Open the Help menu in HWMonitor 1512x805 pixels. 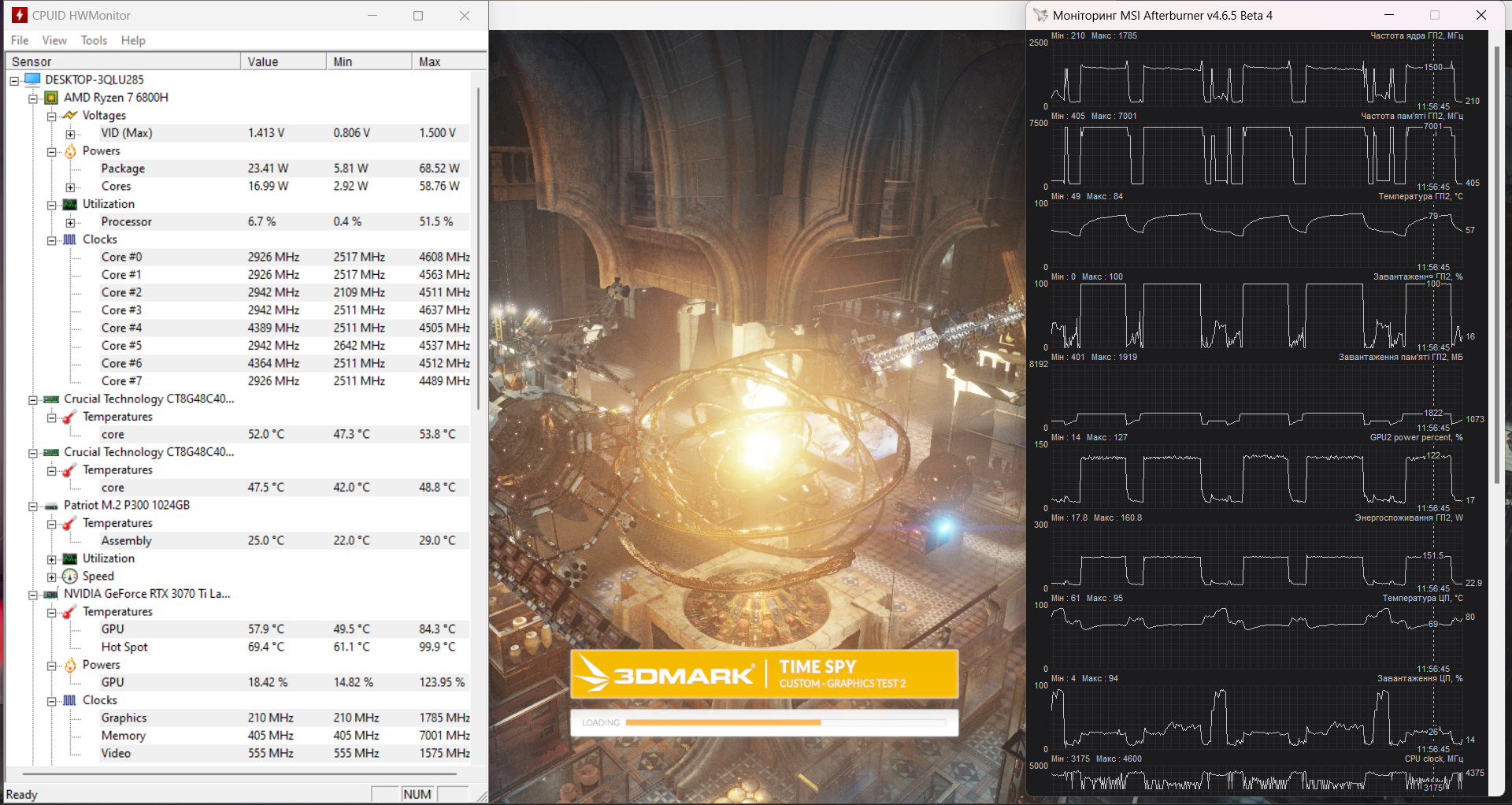click(133, 40)
